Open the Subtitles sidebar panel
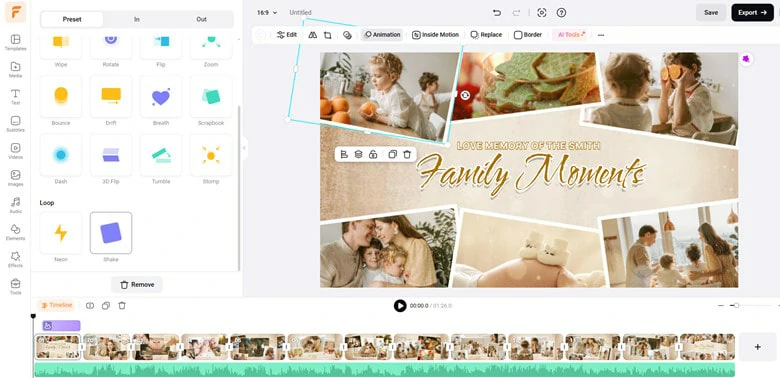The width and height of the screenshot is (780, 378). tap(15, 124)
